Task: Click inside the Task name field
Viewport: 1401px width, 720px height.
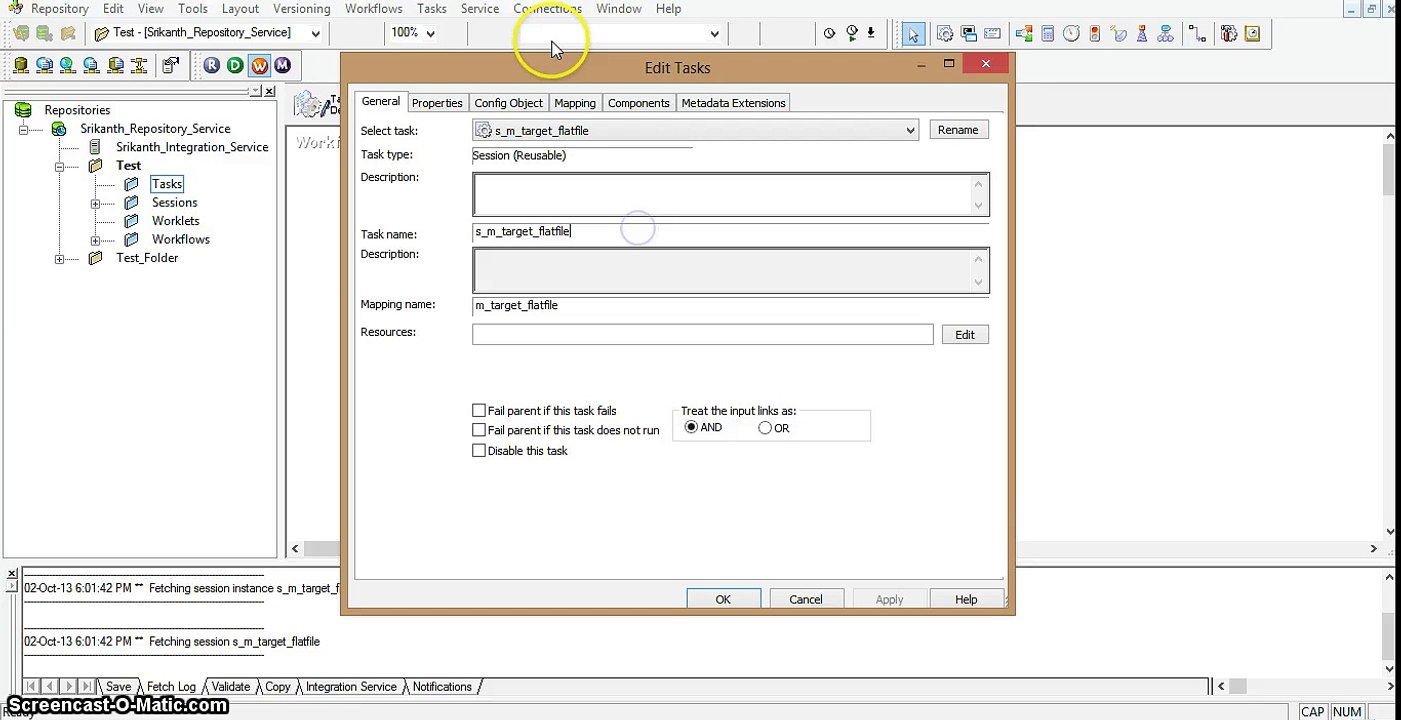Action: pos(731,232)
